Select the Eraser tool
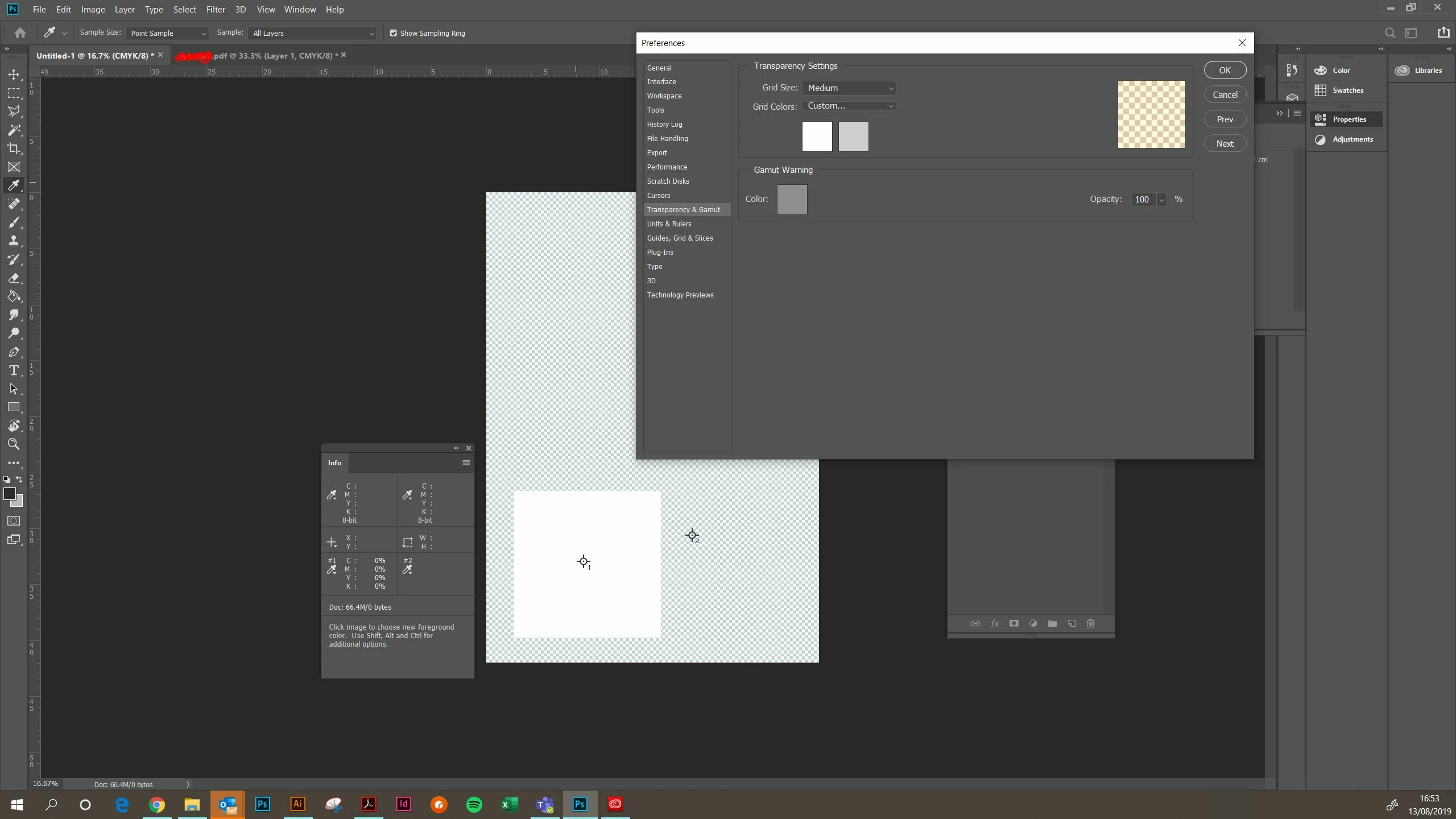Screen dimensions: 1456x819 coord(14,278)
